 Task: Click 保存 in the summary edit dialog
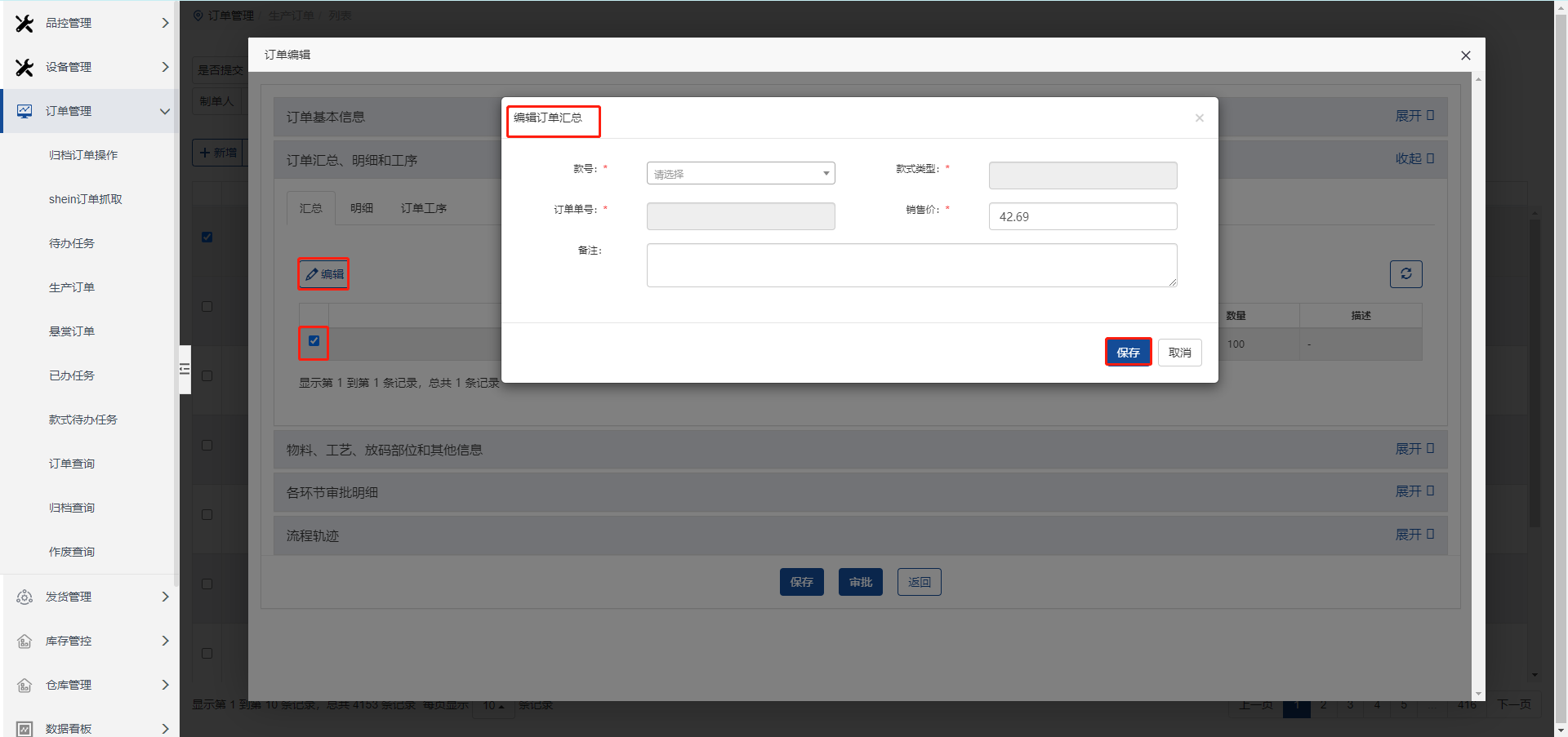(1128, 353)
